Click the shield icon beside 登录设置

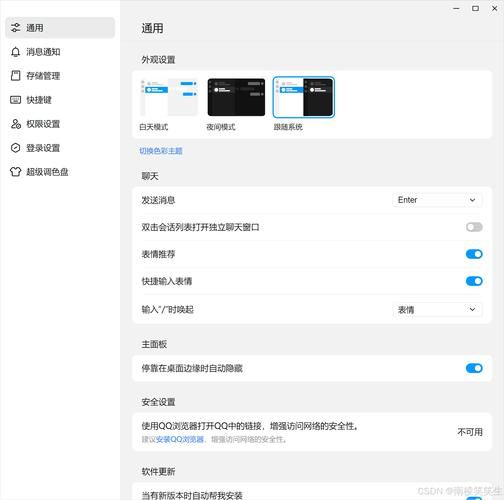(16, 148)
